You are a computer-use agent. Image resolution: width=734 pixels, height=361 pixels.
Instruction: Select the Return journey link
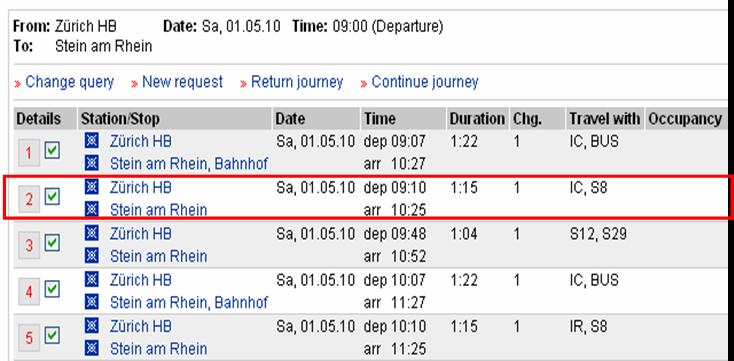297,82
